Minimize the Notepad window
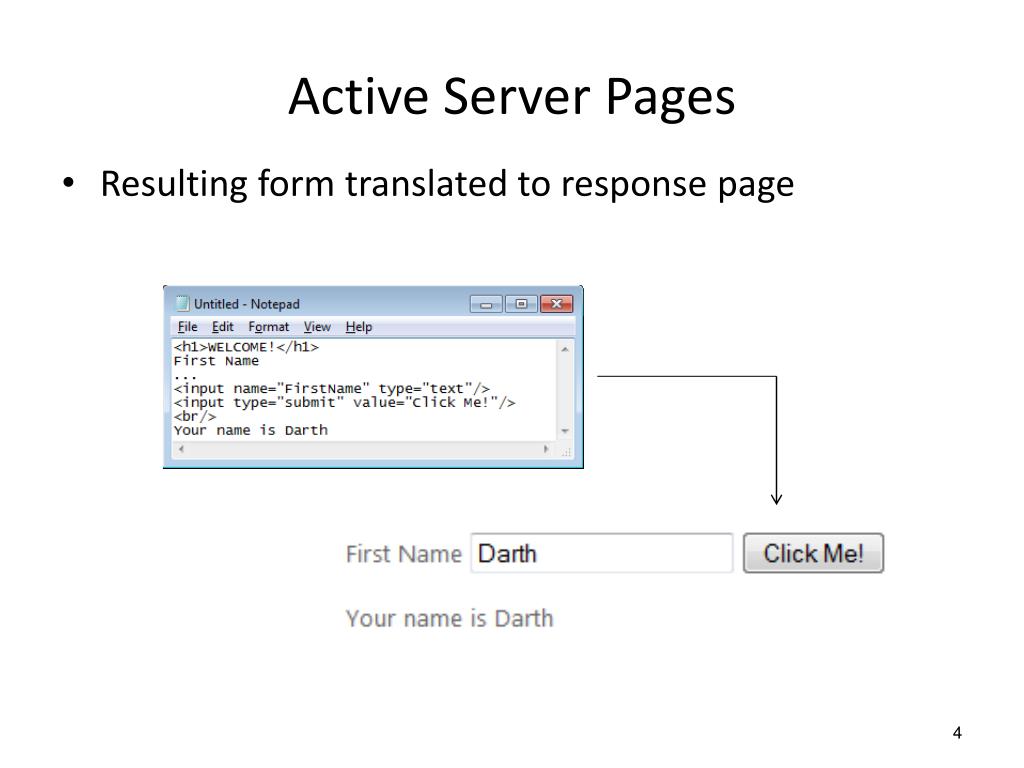 (486, 304)
